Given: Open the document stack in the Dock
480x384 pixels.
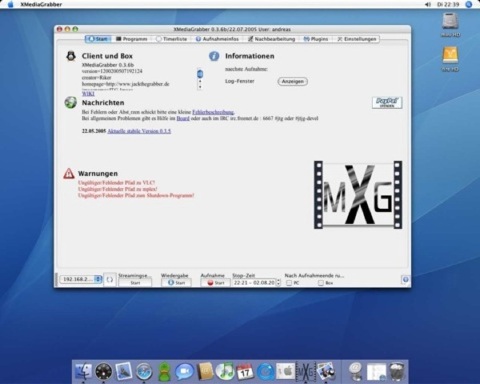Looking at the screenshot, I should [x=376, y=371].
